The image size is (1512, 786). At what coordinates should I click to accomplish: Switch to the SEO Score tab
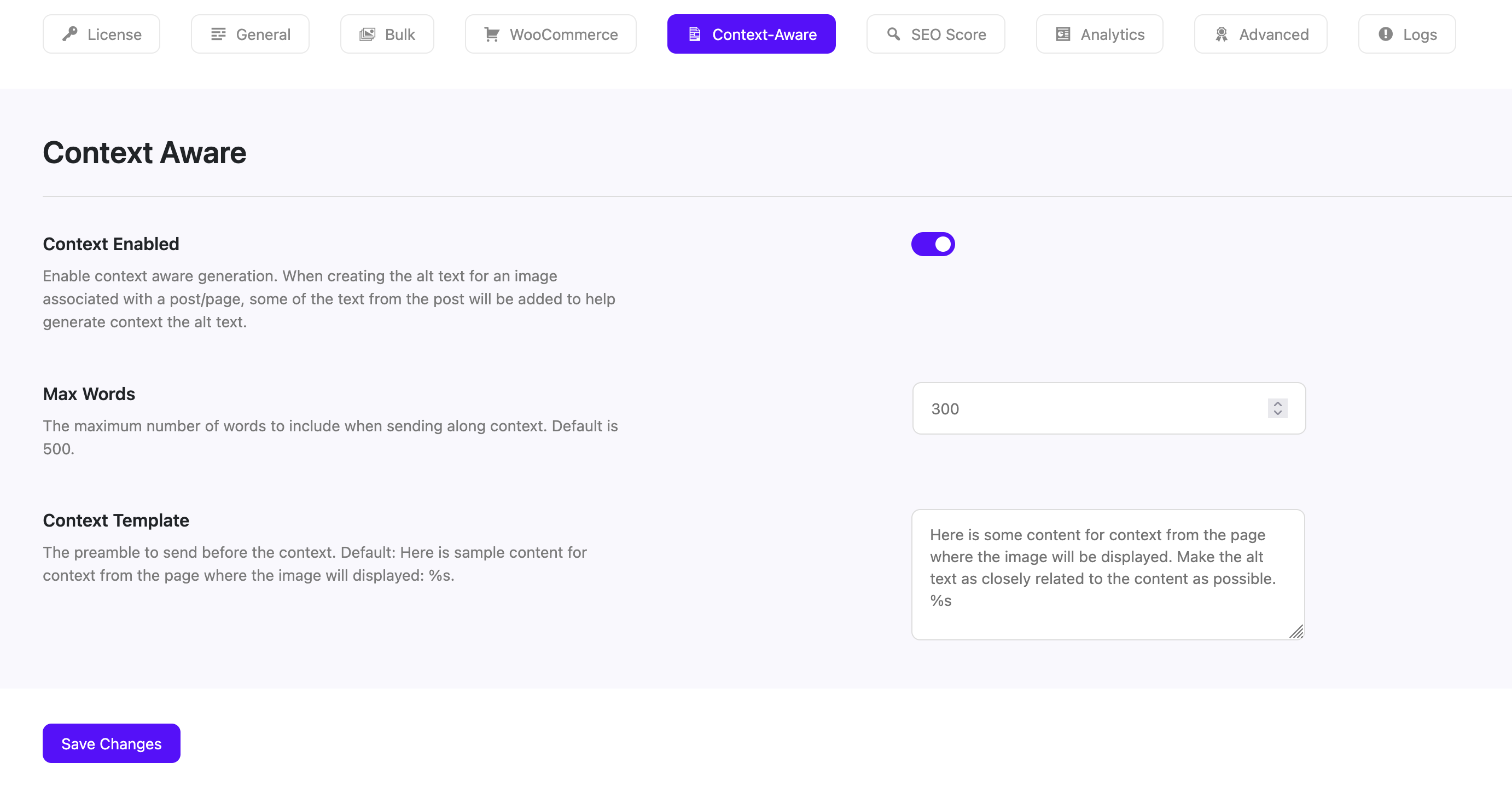pyautogui.click(x=935, y=34)
